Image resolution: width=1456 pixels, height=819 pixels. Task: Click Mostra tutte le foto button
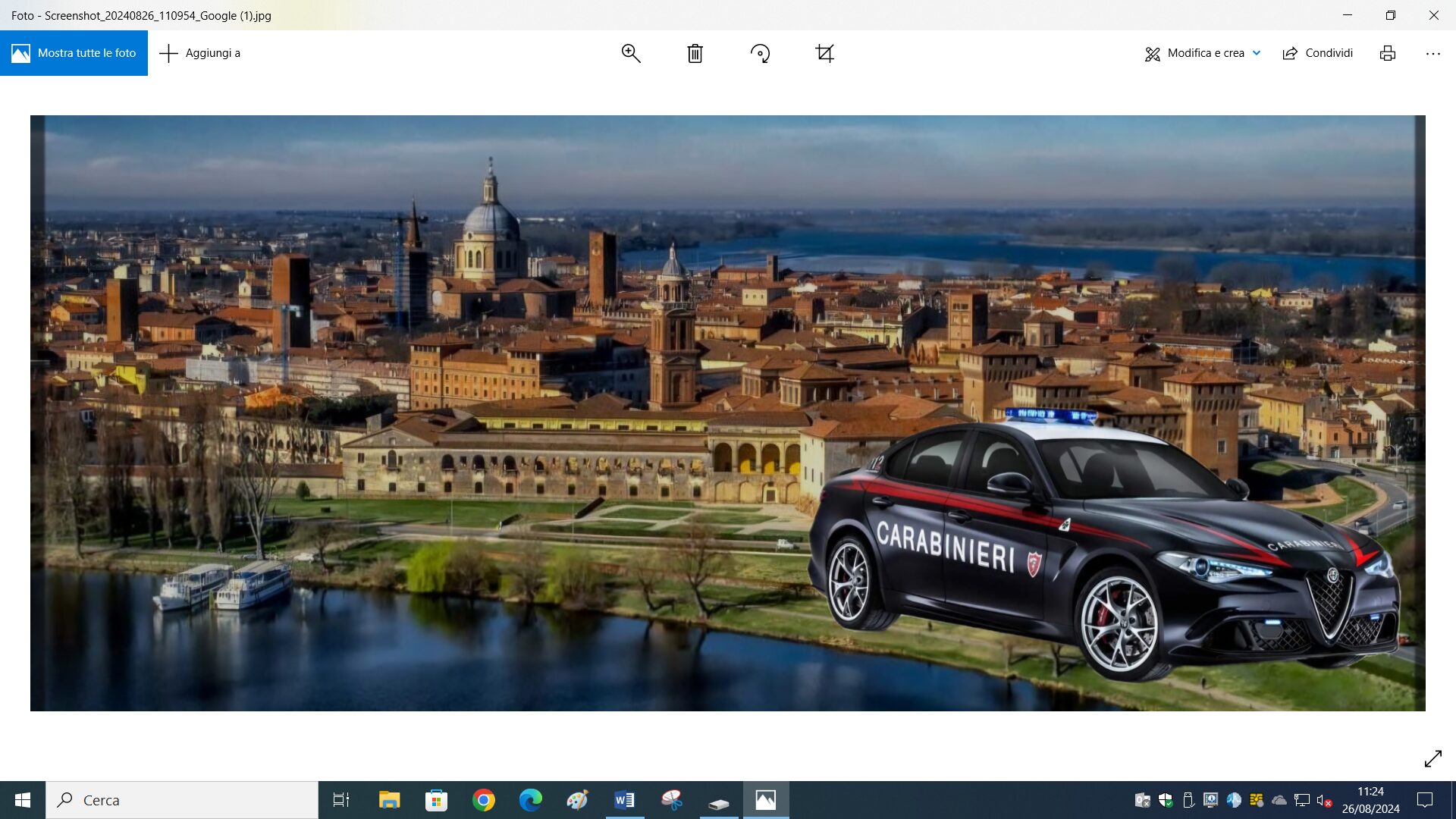(74, 53)
